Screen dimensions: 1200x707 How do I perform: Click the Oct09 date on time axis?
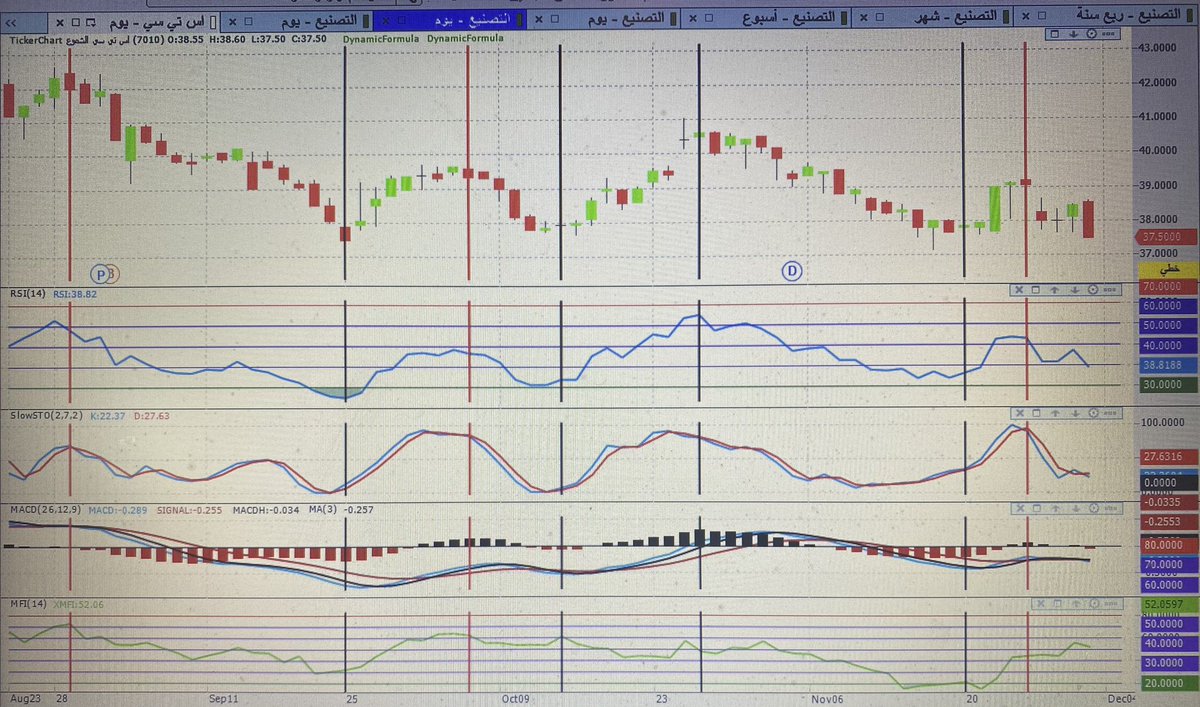point(515,699)
